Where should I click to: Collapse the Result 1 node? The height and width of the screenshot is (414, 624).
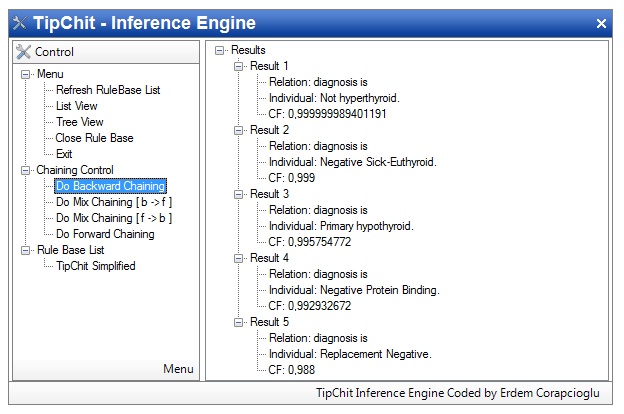tap(239, 66)
